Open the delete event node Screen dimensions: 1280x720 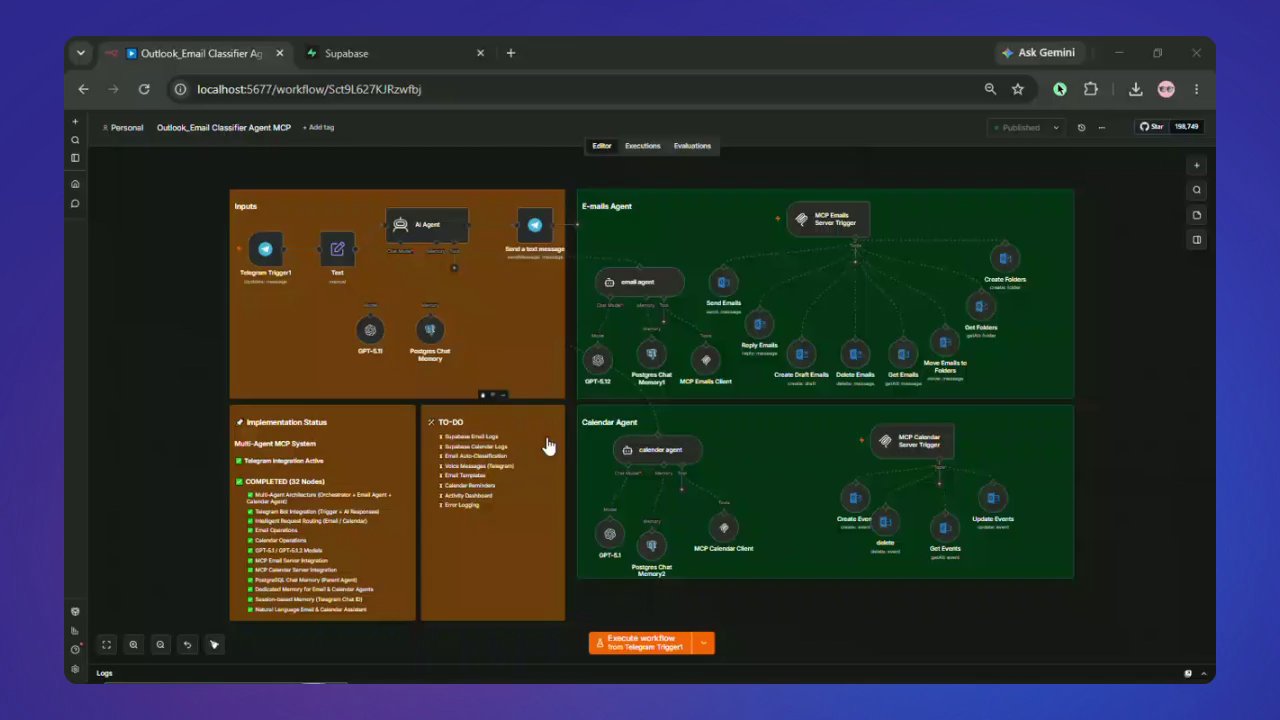(x=885, y=521)
